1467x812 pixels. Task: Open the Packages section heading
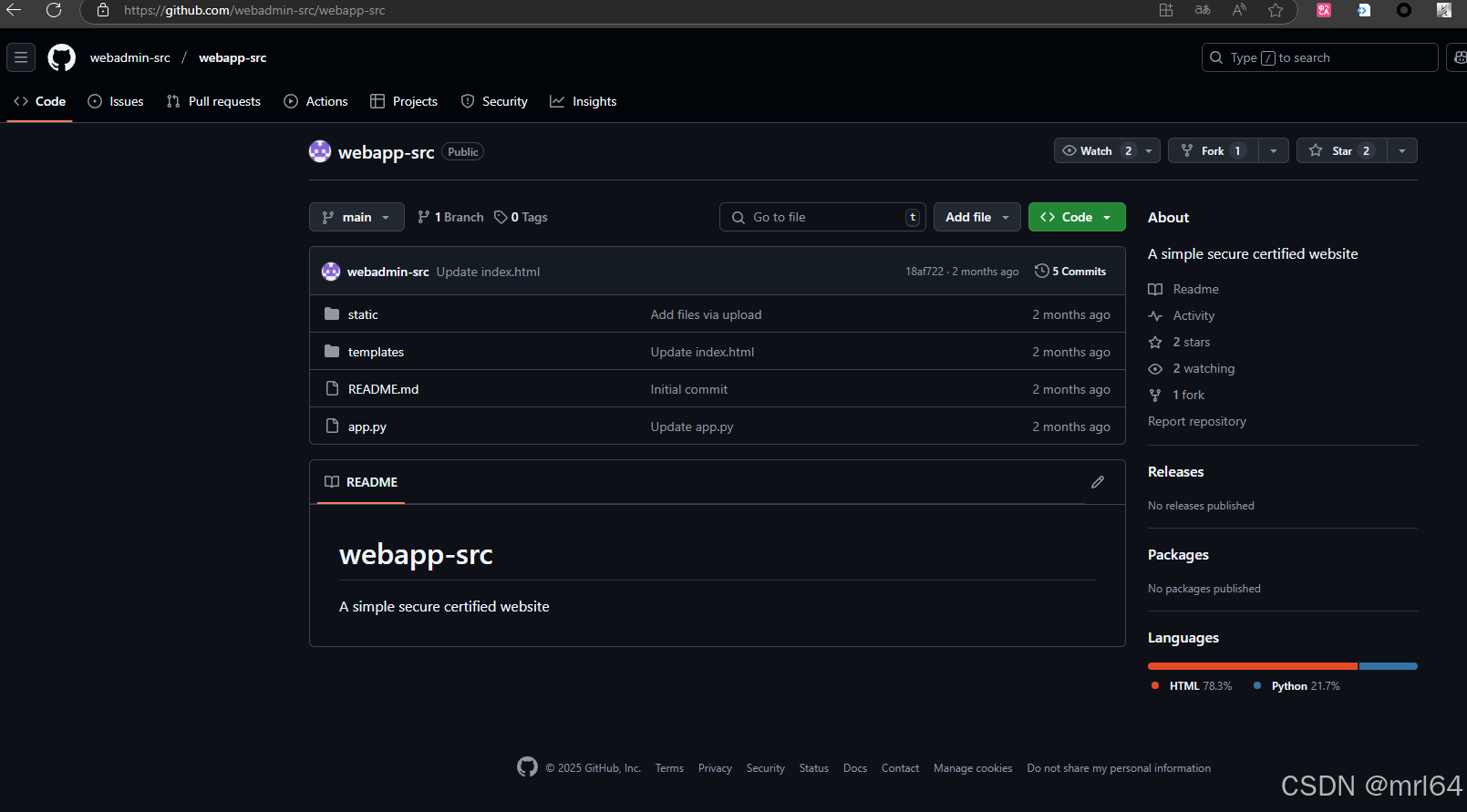[1178, 554]
